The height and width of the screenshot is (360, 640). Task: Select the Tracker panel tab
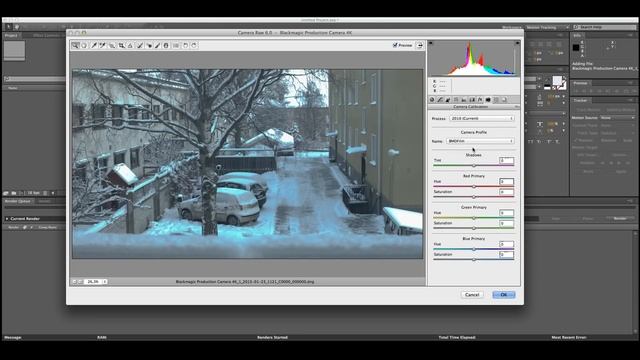click(580, 100)
